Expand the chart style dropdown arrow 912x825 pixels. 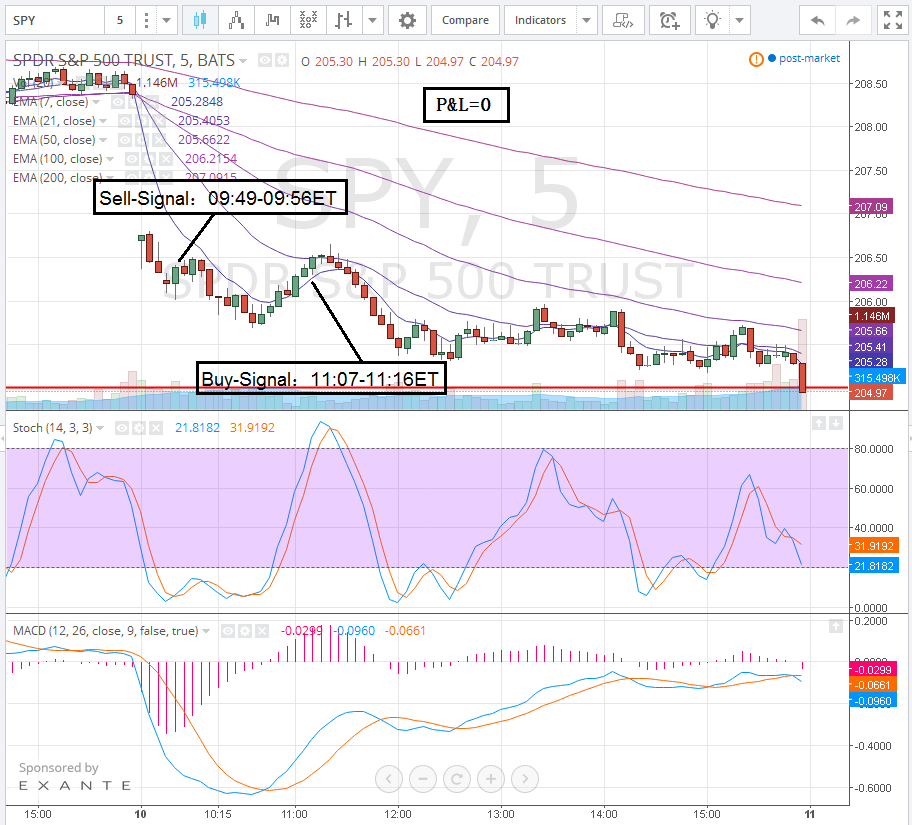click(x=373, y=20)
